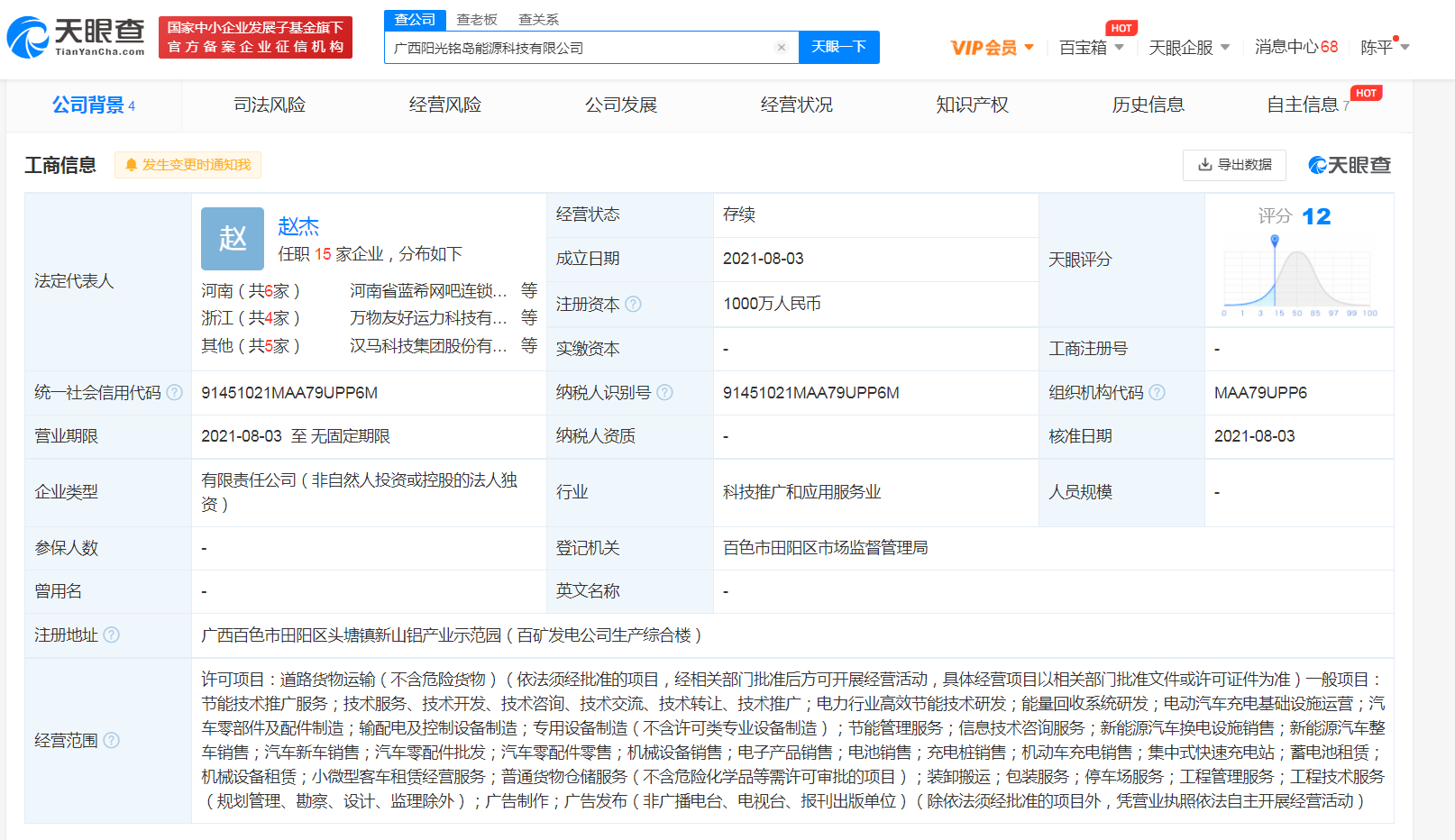This screenshot has height=840, width=1455.
Task: Expand the VIP会员 dropdown
Action: coord(992,48)
